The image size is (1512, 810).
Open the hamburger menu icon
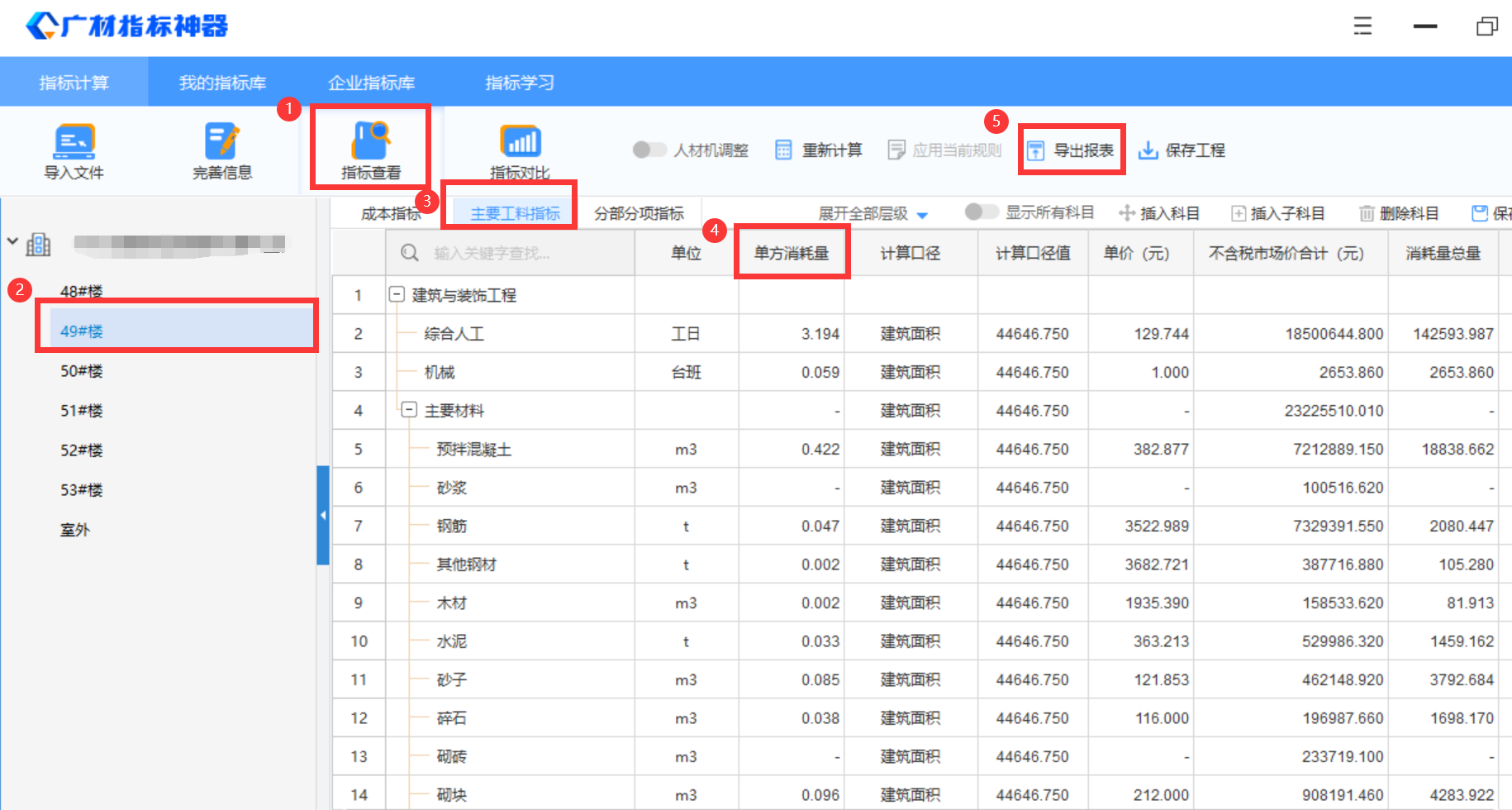pos(1362,26)
